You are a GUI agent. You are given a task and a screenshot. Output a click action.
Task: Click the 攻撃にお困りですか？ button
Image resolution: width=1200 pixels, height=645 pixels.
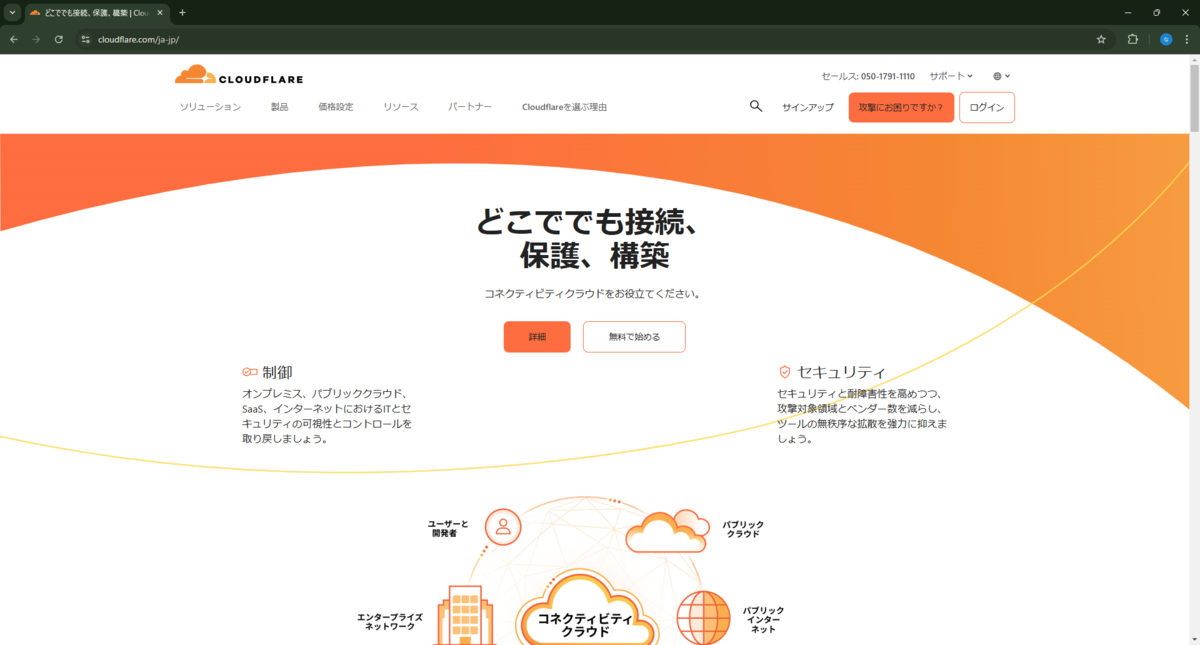pyautogui.click(x=901, y=107)
